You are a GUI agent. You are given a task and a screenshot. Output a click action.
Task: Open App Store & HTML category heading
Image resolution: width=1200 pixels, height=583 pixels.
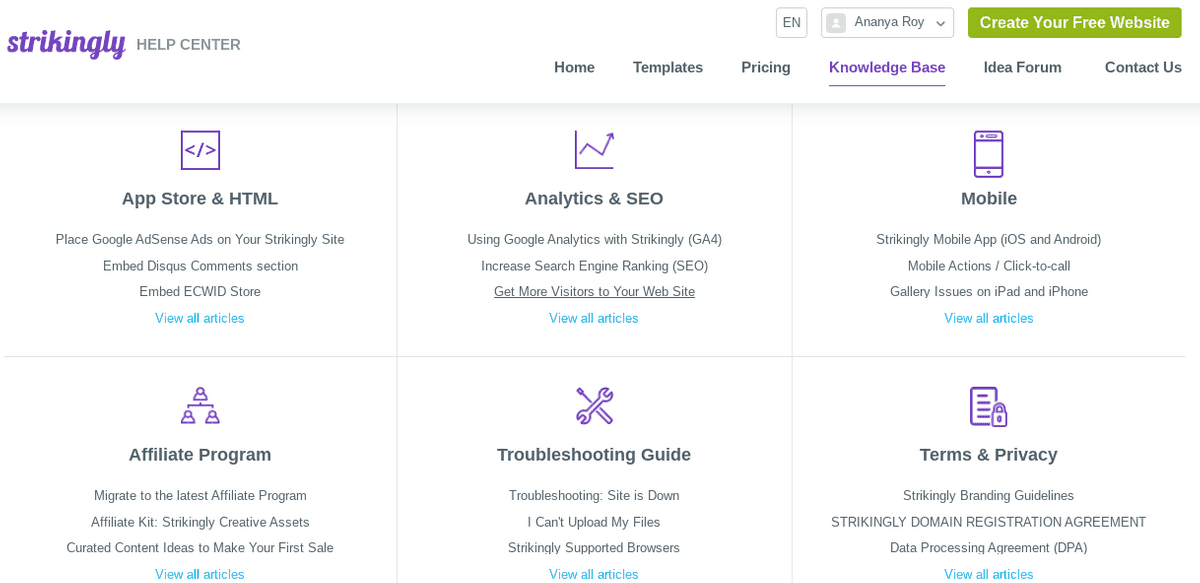[200, 198]
